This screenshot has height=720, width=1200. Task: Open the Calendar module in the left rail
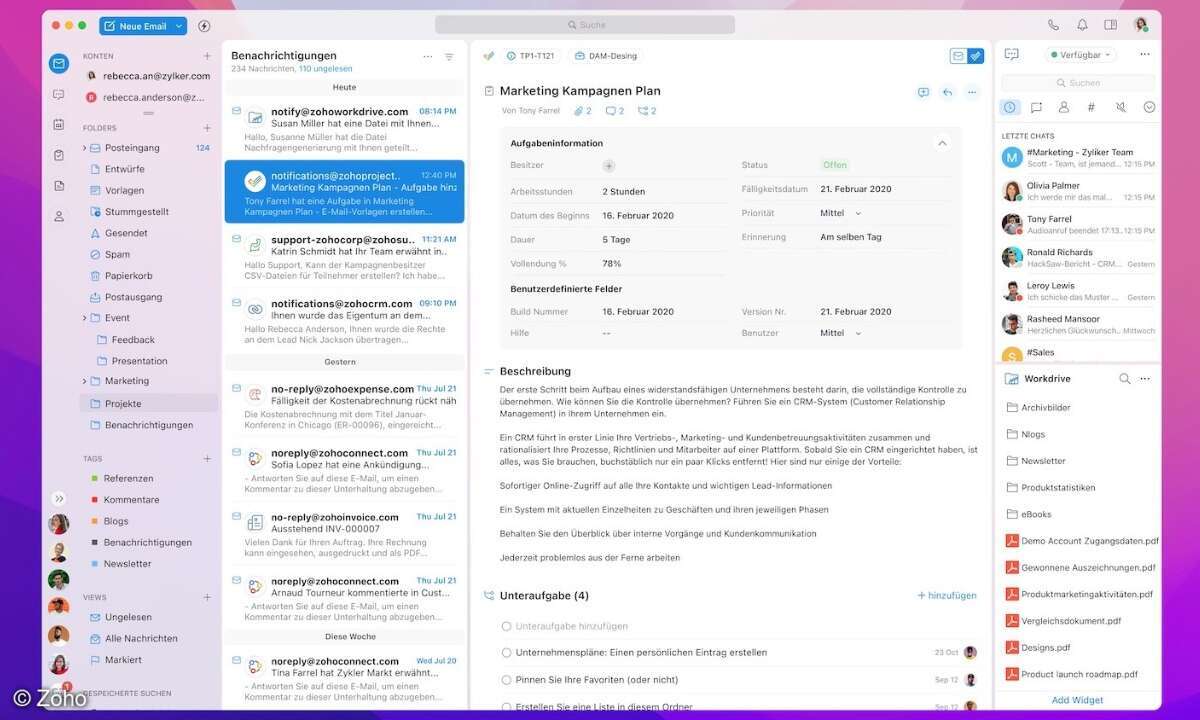click(59, 125)
